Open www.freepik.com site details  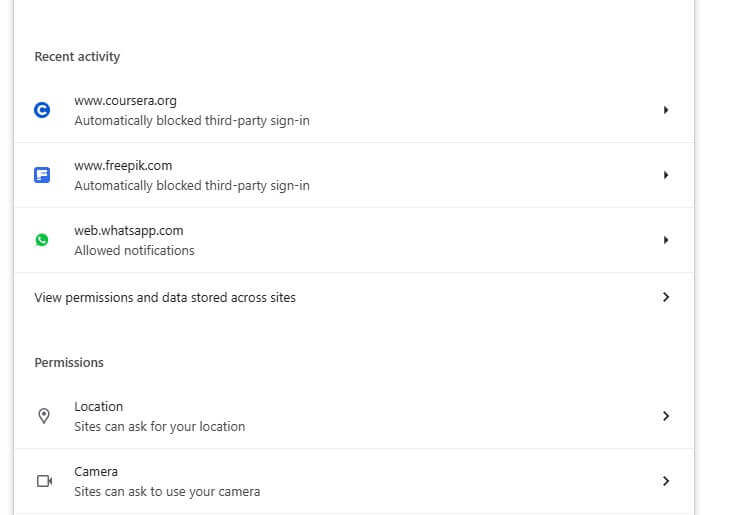click(354, 175)
